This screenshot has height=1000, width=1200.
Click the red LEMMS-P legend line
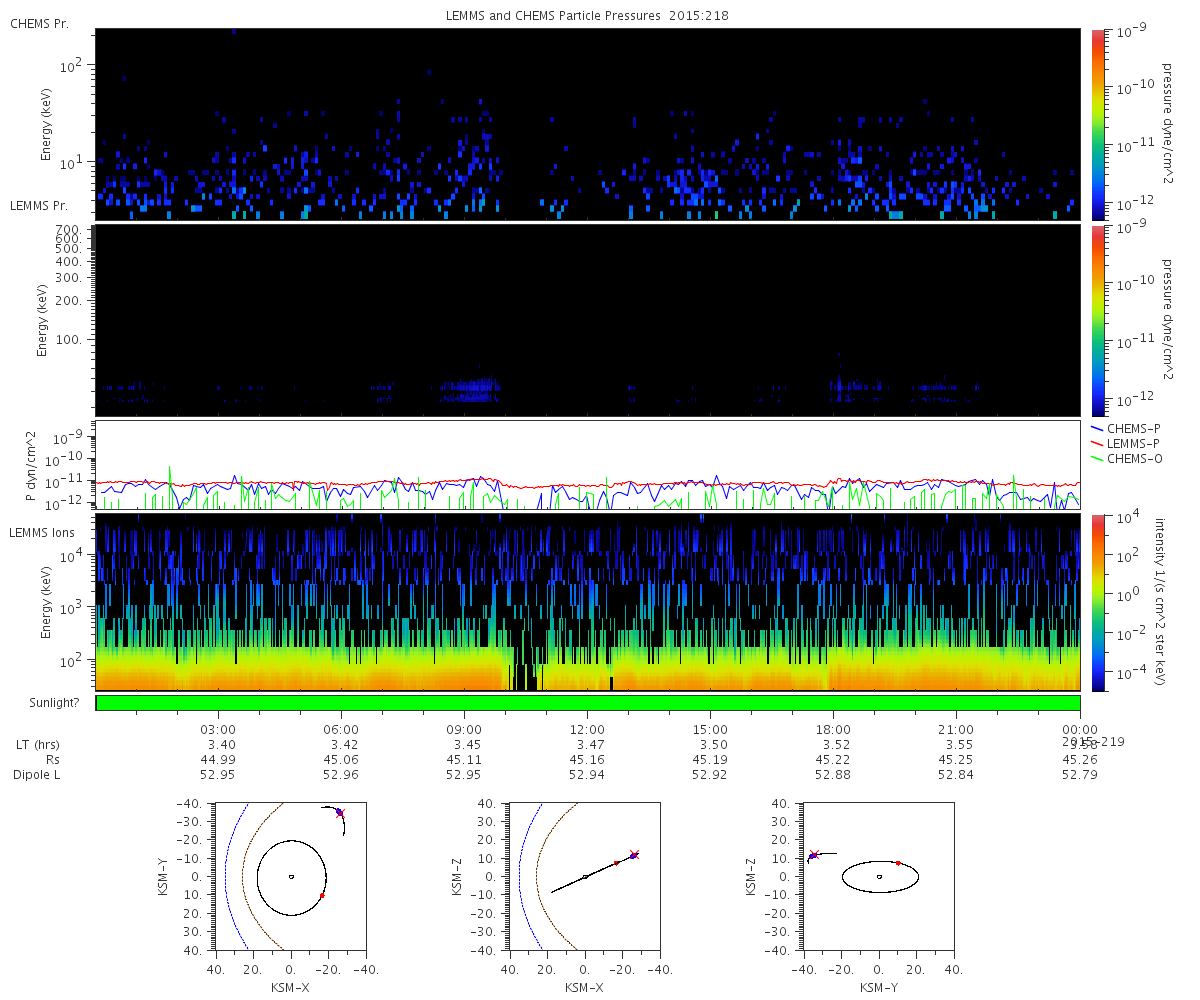(1097, 442)
